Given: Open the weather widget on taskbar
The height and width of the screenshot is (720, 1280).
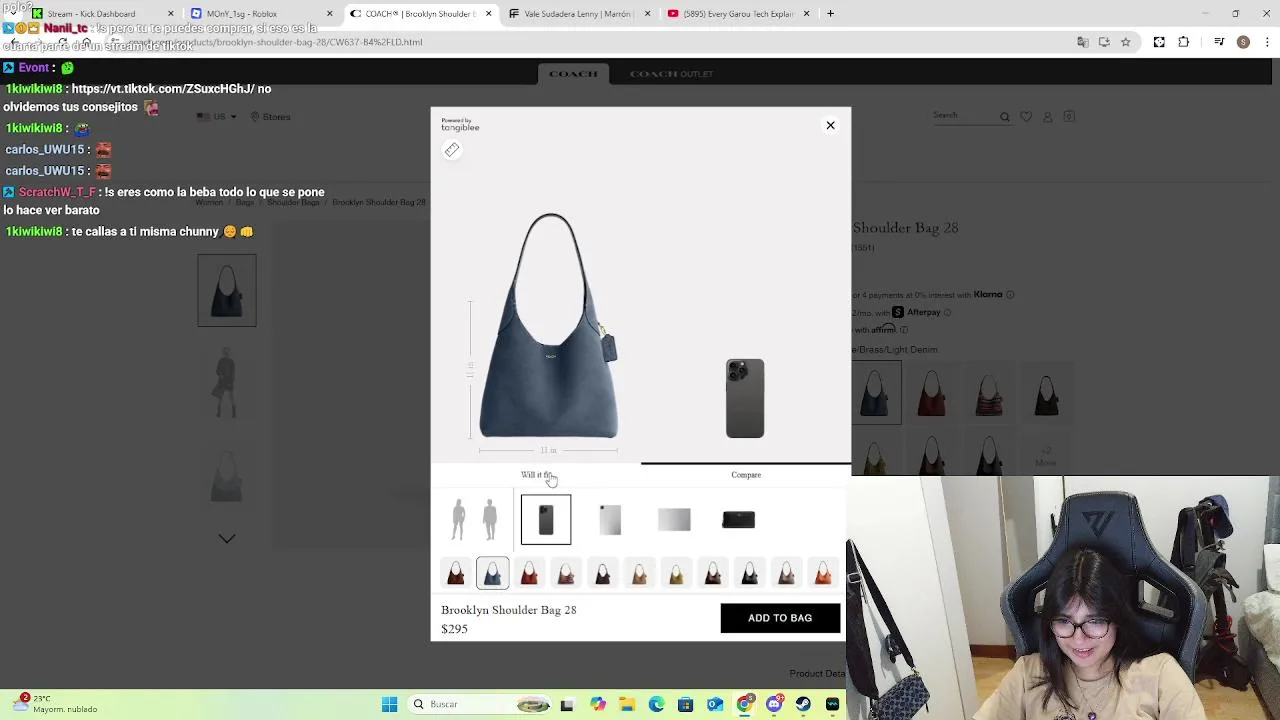Looking at the screenshot, I should tap(55, 704).
